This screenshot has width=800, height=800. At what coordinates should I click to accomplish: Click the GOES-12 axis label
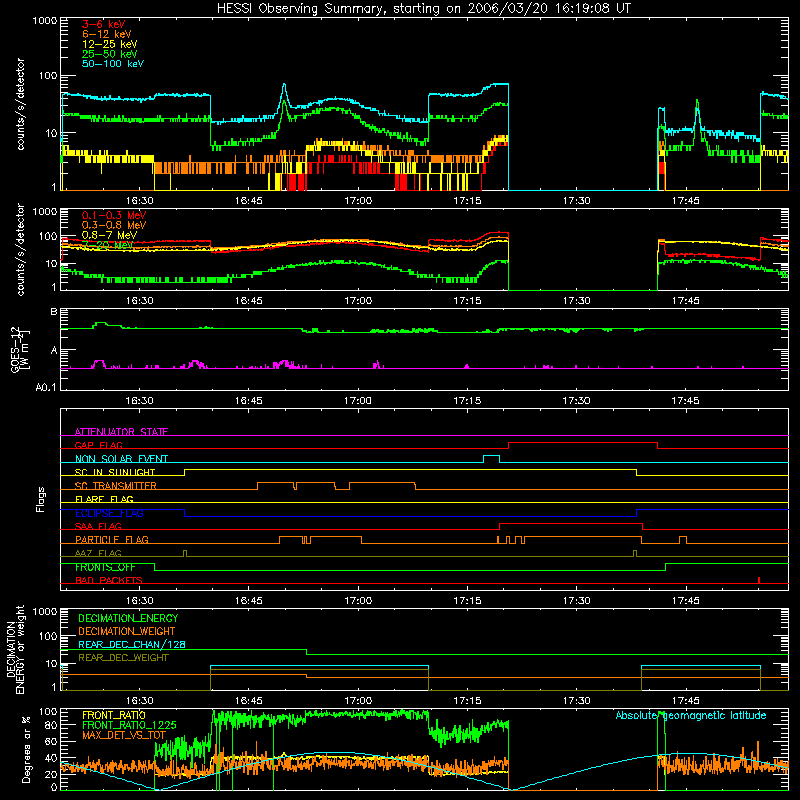click(19, 349)
